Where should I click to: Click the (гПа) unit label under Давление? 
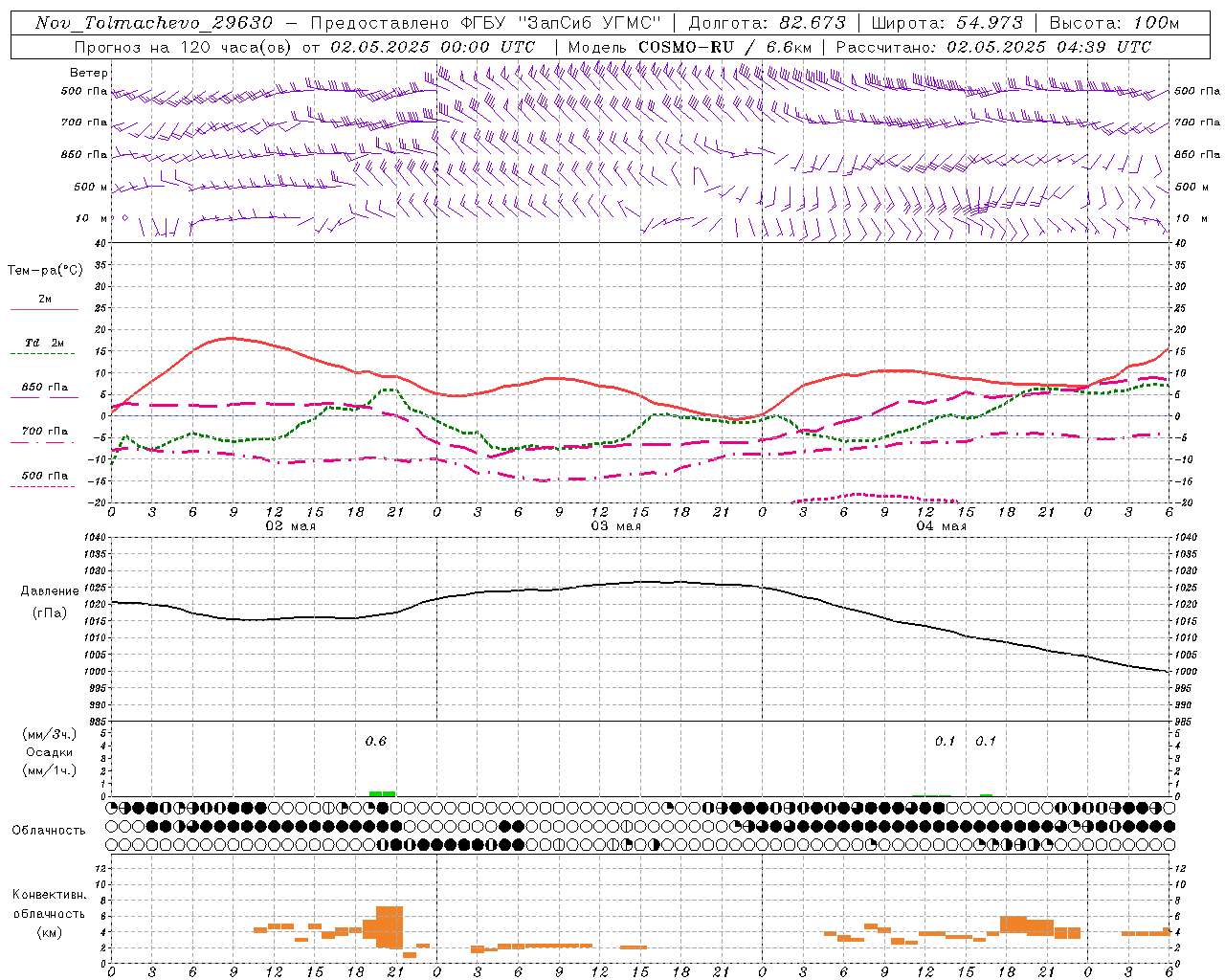(50, 613)
